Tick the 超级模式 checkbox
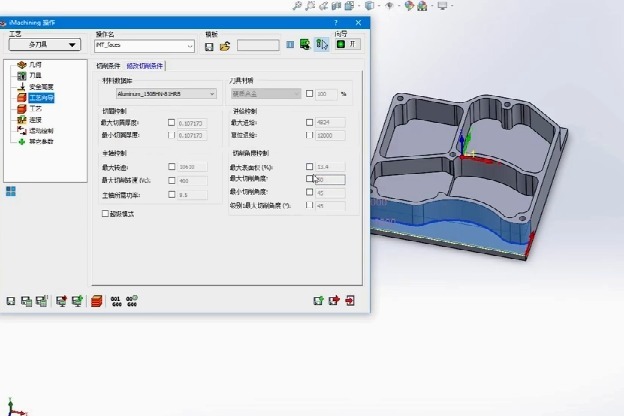The image size is (624, 416). (x=105, y=214)
